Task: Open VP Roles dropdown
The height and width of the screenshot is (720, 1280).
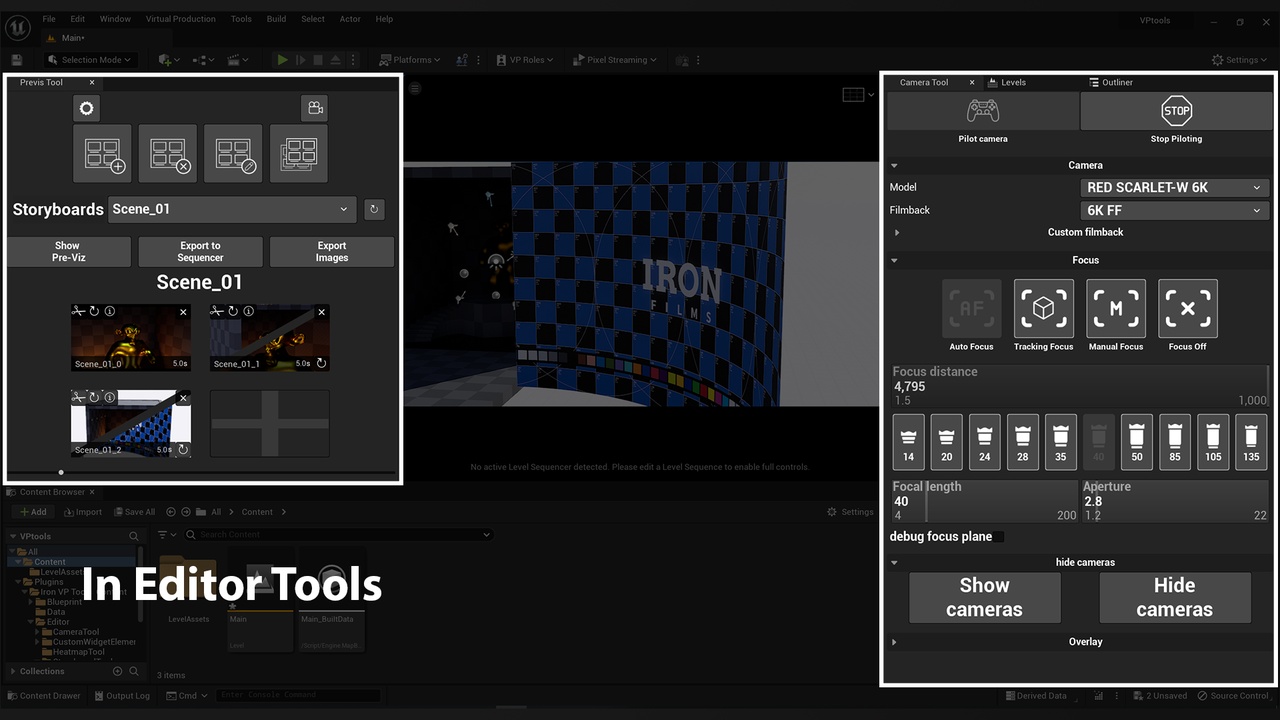Action: [x=526, y=60]
